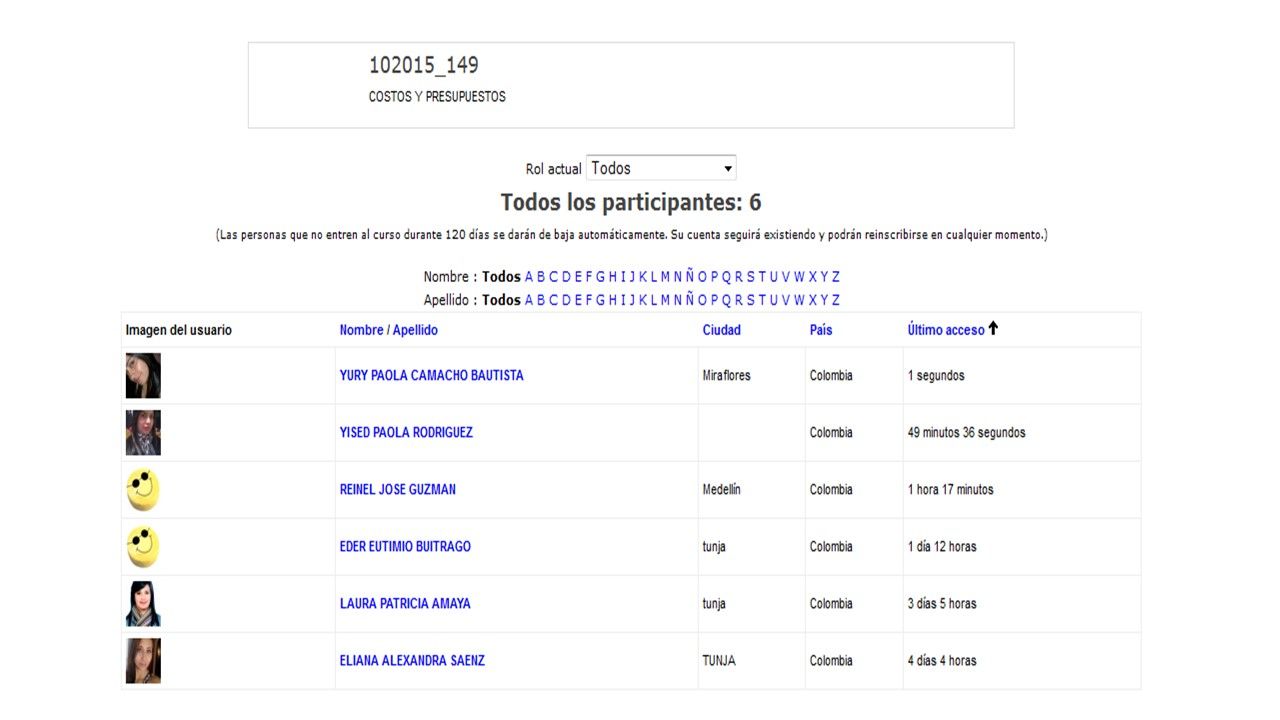Filter Apellido by letter S
Viewport: 1280px width, 720px height.
point(751,300)
